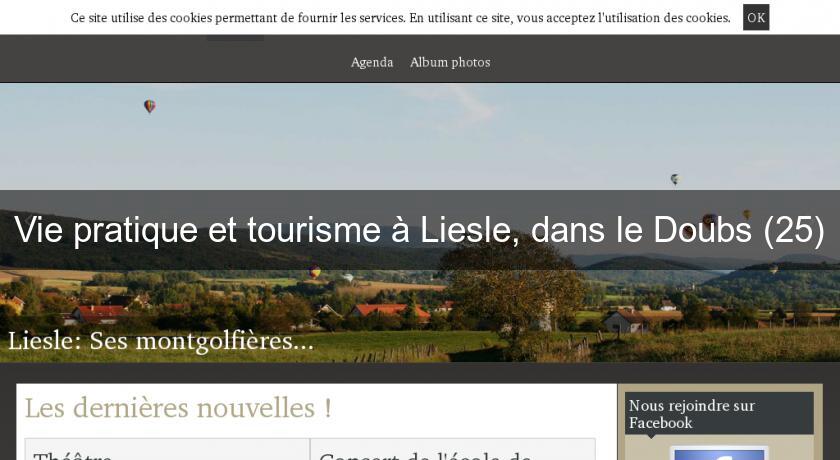Open the 'Concert de l'école de' news article
Image resolution: width=840 pixels, height=460 pixels.
click(x=425, y=456)
